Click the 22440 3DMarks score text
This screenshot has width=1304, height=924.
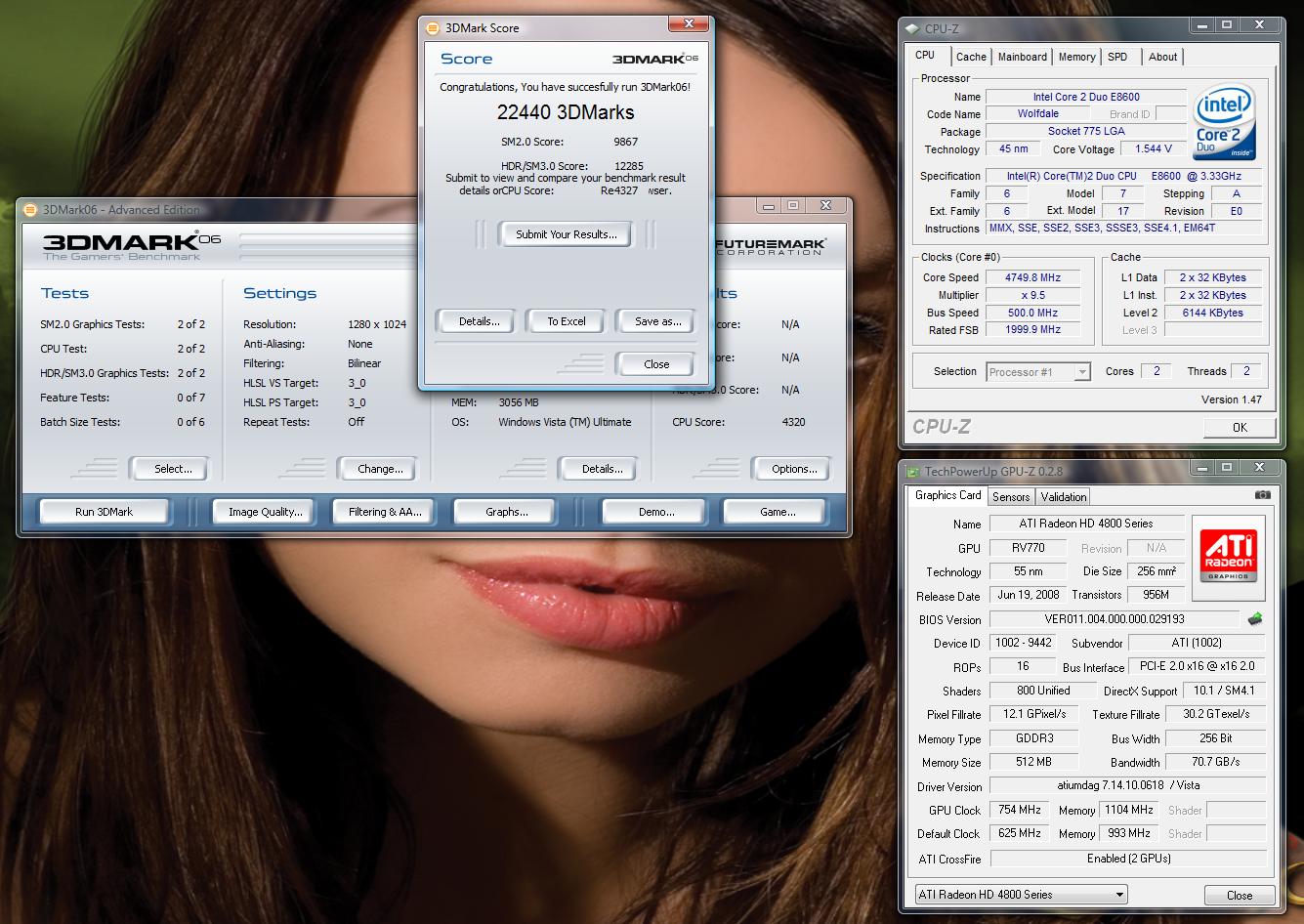566,112
